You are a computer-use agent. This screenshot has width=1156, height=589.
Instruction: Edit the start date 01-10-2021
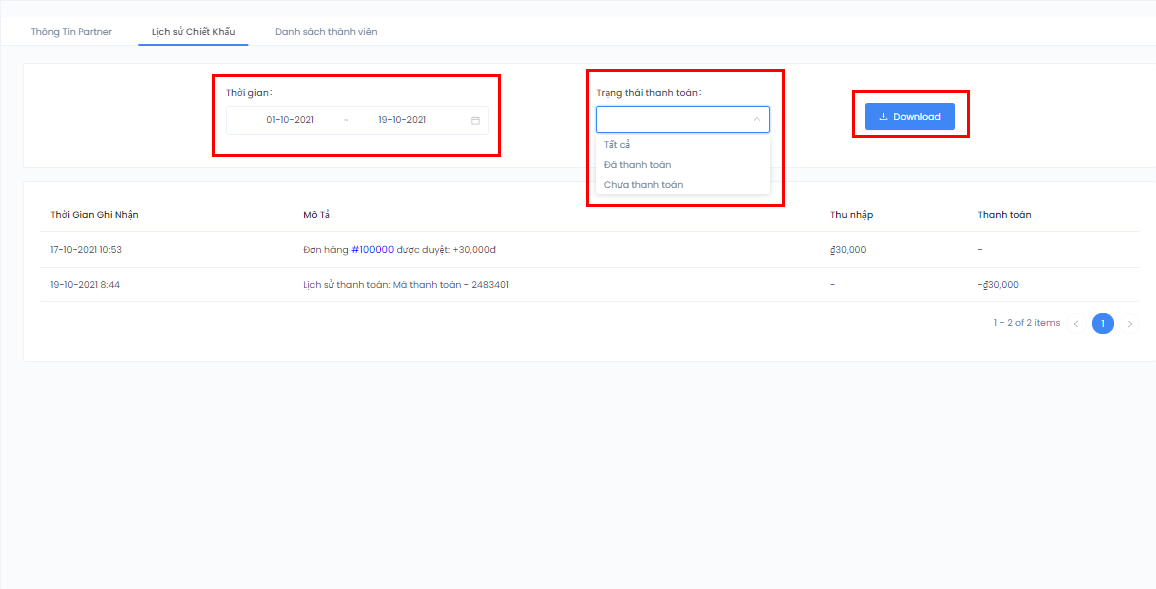(290, 120)
